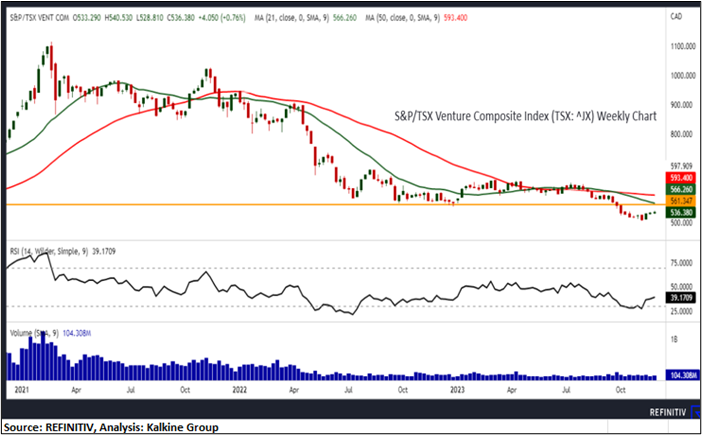Click the 536.380 last price axis tag
The height and width of the screenshot is (435, 702).
pos(681,212)
